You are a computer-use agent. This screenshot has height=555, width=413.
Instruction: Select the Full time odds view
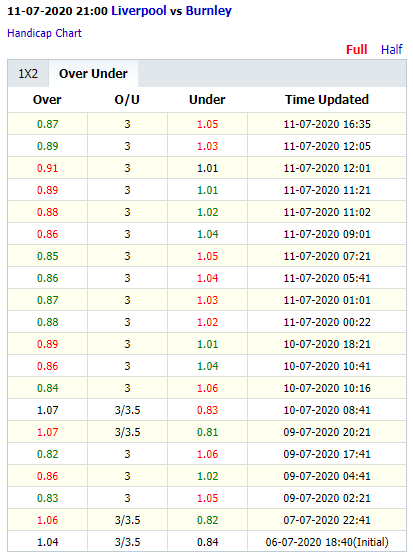[356, 50]
